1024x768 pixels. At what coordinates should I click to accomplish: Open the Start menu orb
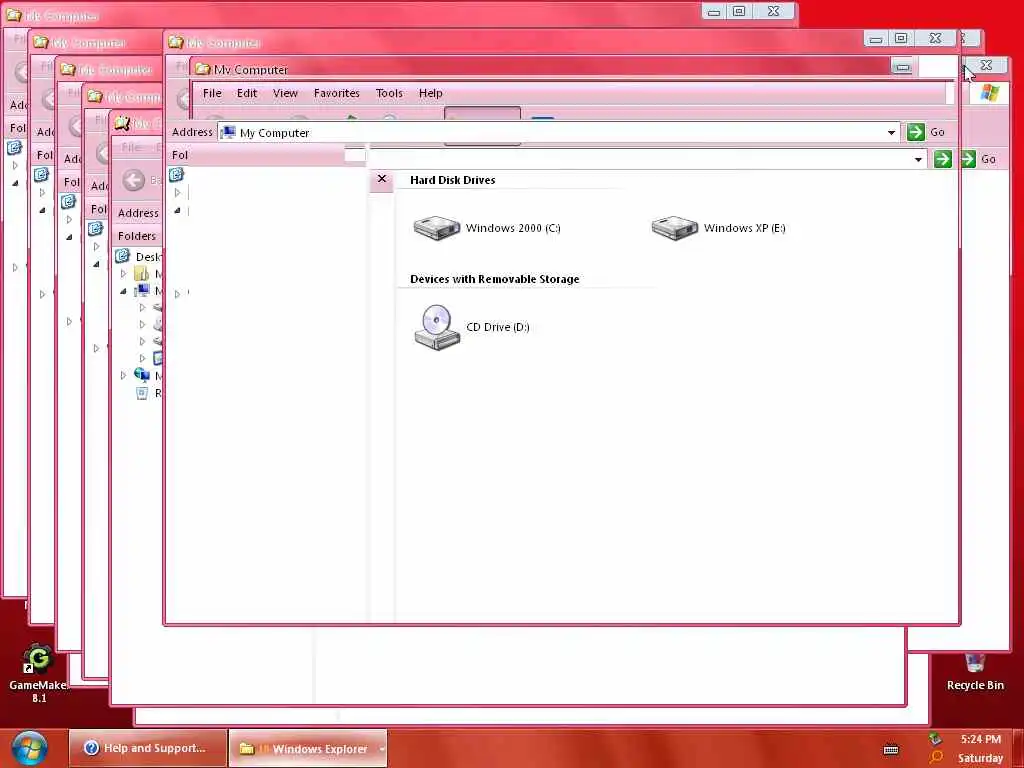(x=29, y=748)
